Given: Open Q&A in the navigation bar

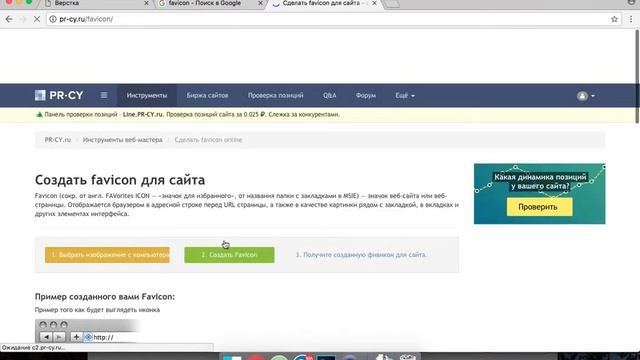Looking at the screenshot, I should tap(330, 96).
